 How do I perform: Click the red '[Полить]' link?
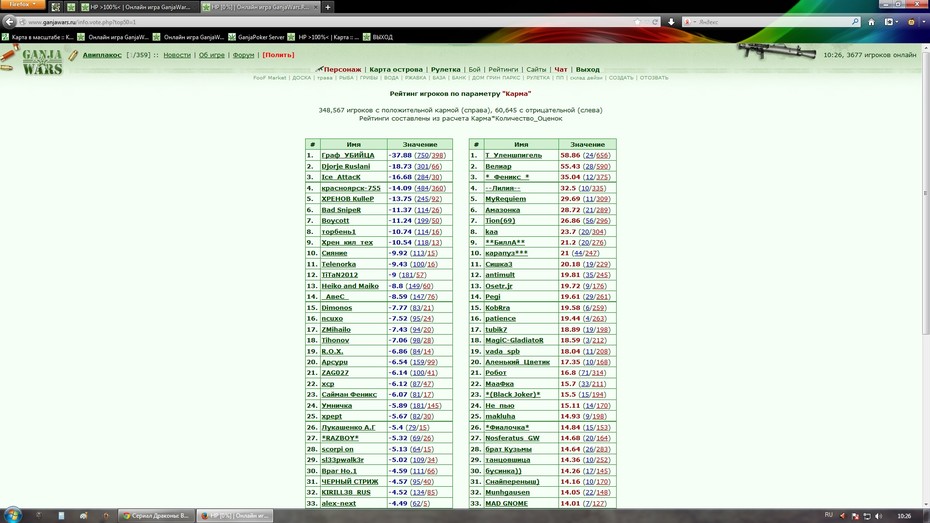pyautogui.click(x=278, y=55)
